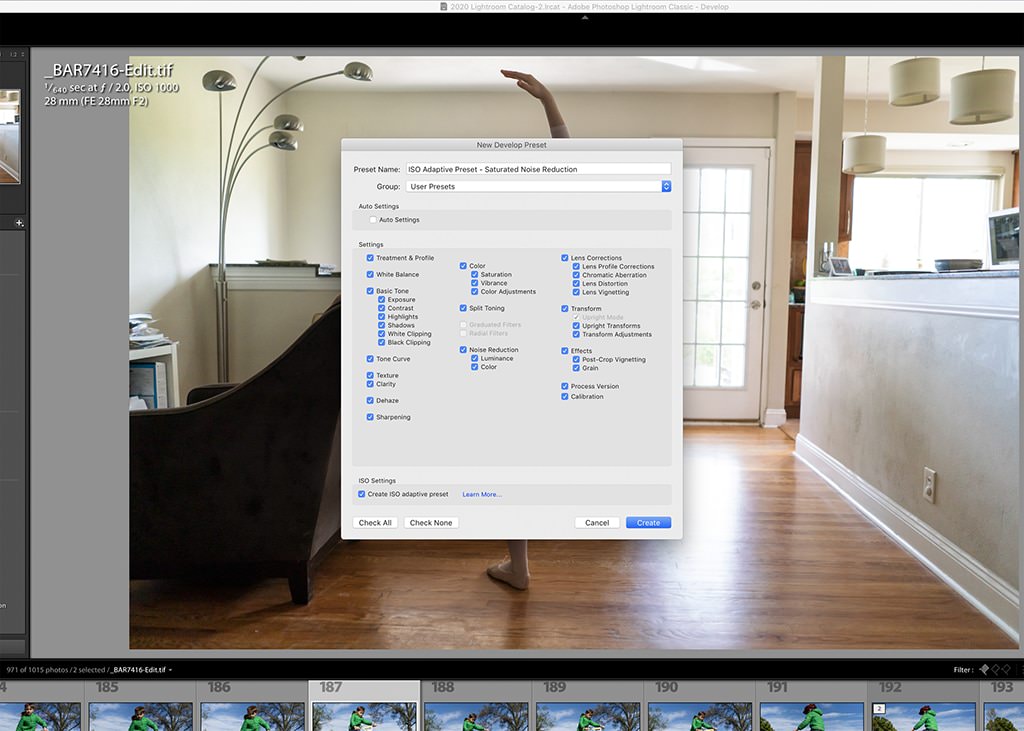Toggle the Lens Distortion checkbox
1024x731 pixels.
pos(576,284)
